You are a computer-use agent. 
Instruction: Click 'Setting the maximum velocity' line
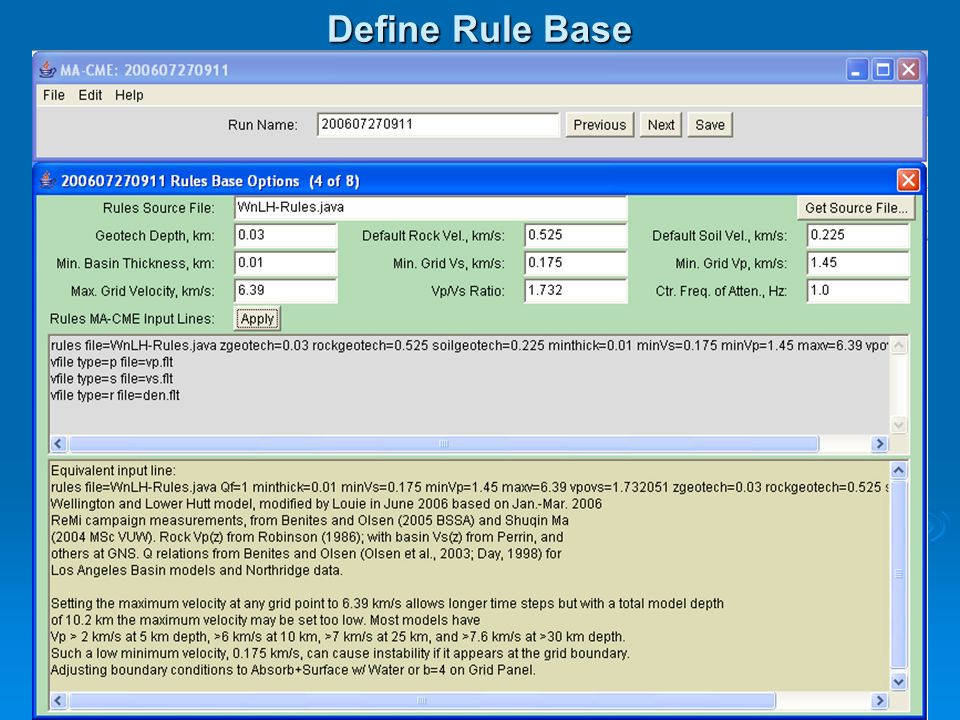pyautogui.click(x=387, y=604)
